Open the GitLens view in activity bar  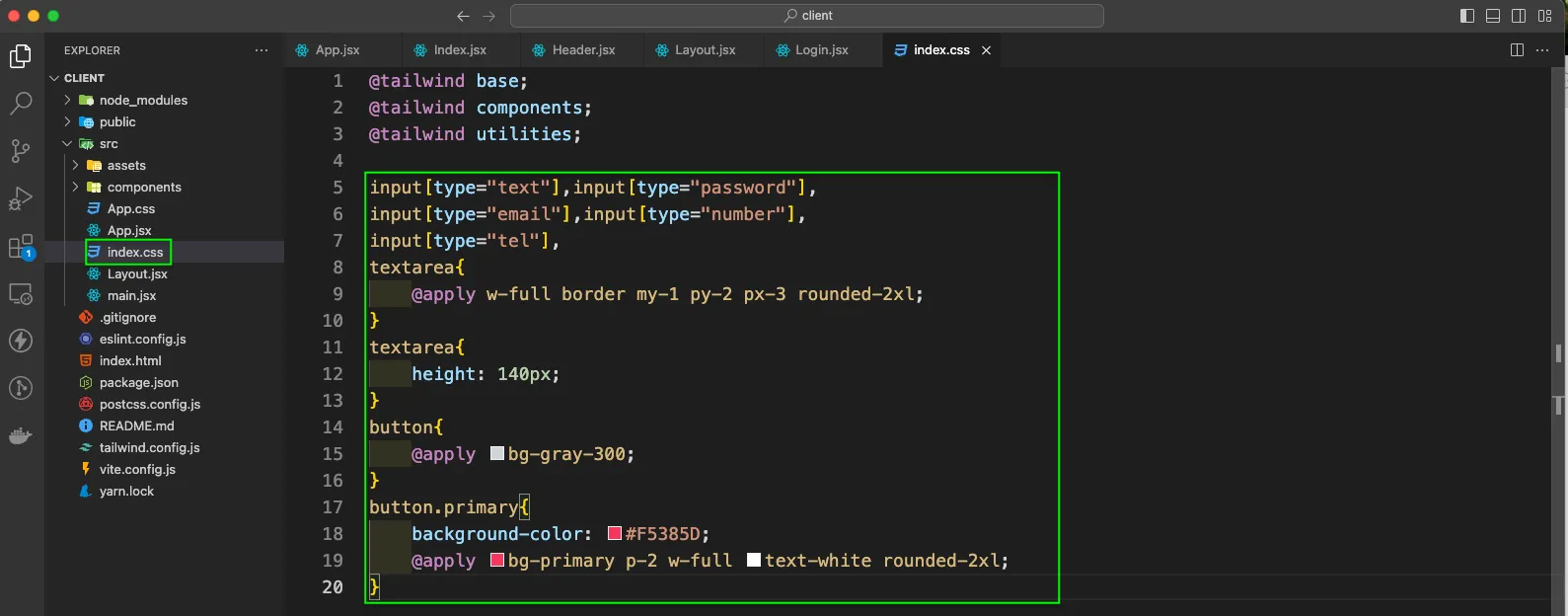(21, 388)
